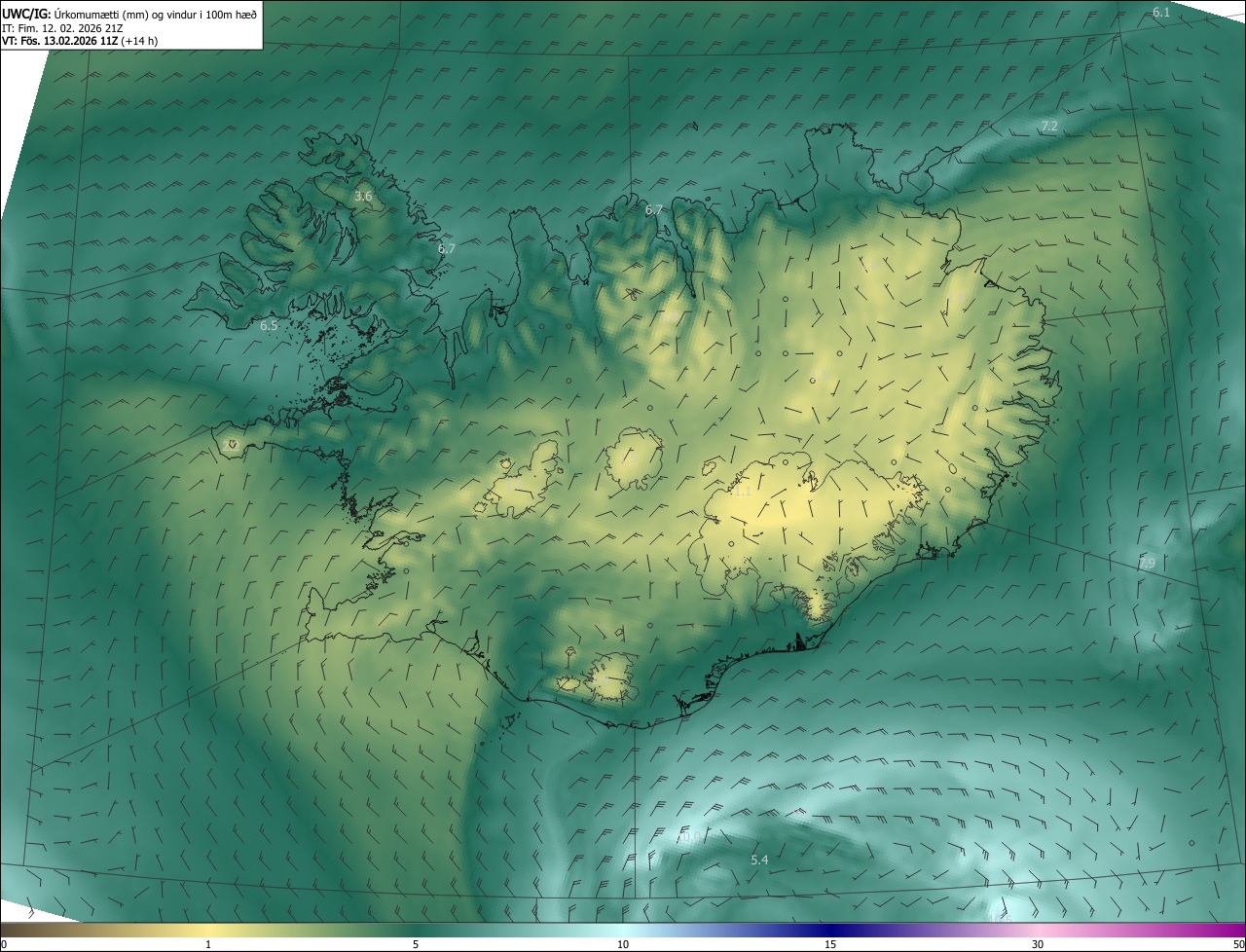Viewport: 1246px width, 952px height.
Task: Click the "50" tick label on the color scale
Action: coord(1238,944)
